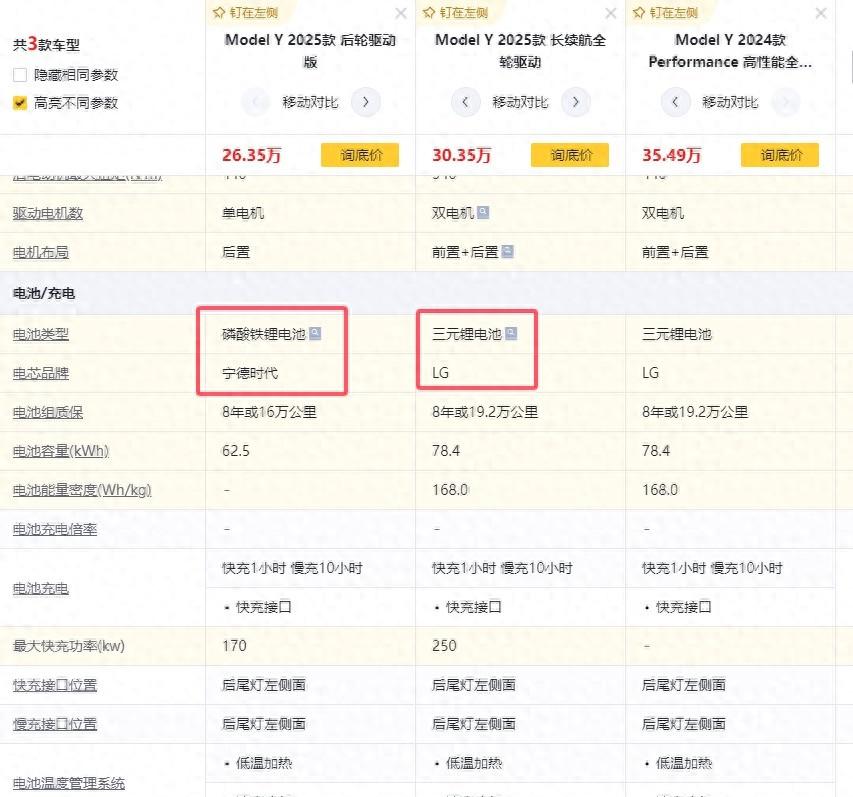Click the 26.35万 price

click(251, 155)
